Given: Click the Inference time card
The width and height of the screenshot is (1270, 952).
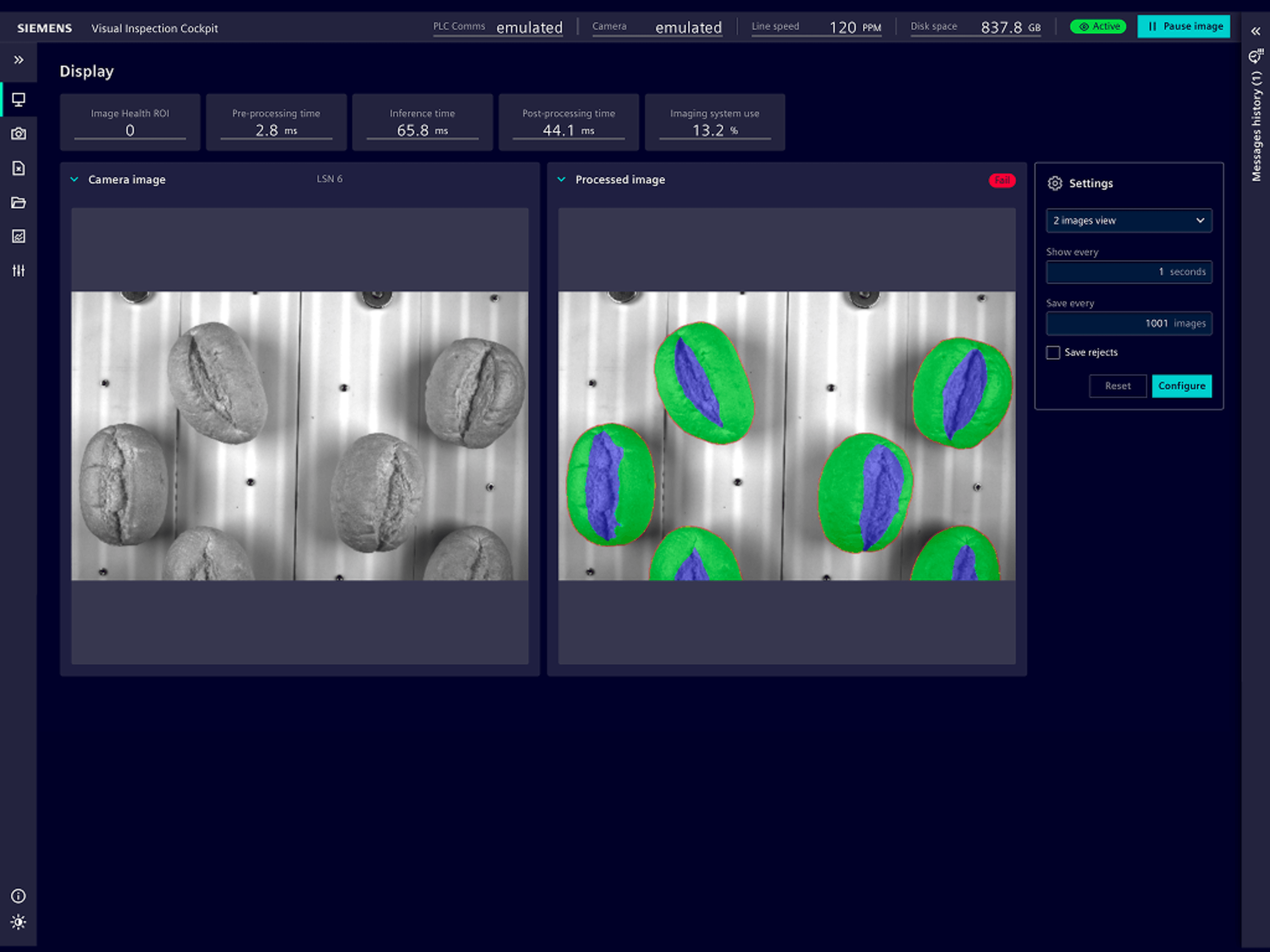Looking at the screenshot, I should pos(422,122).
